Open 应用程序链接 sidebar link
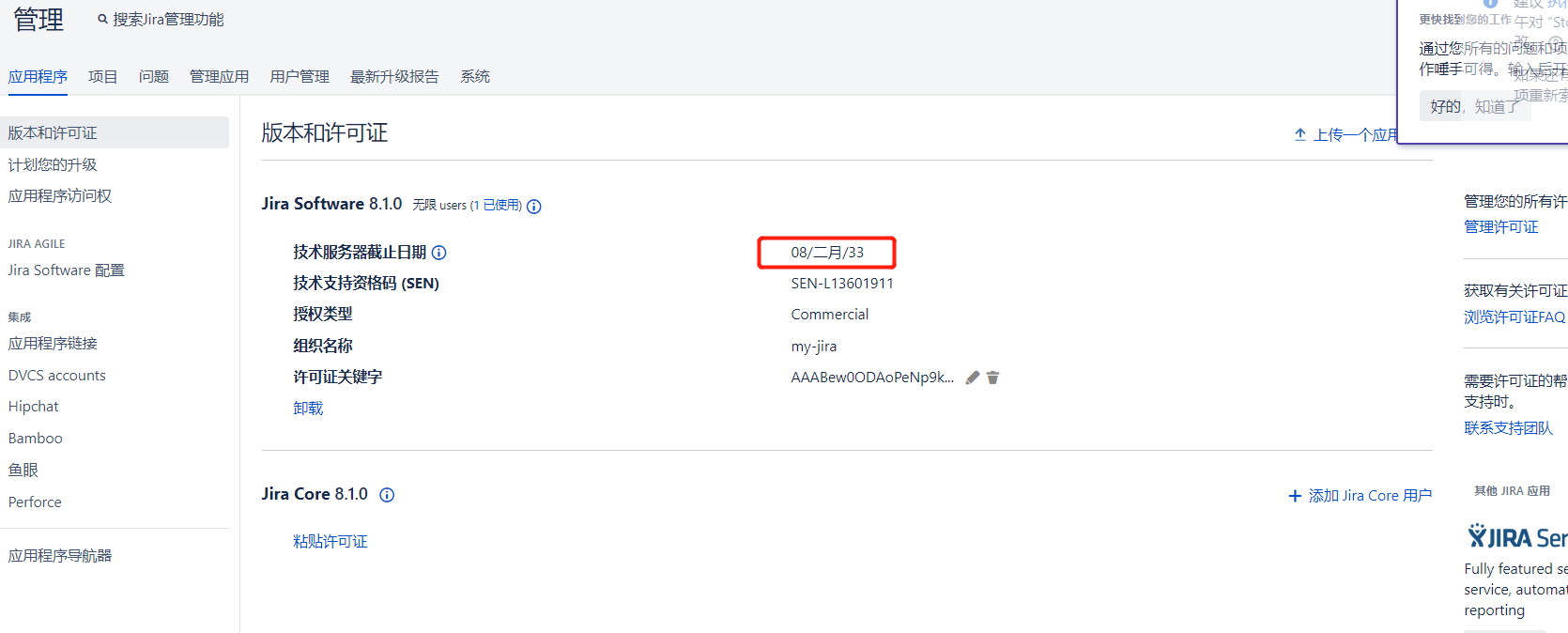The image size is (1568, 633). [53, 344]
